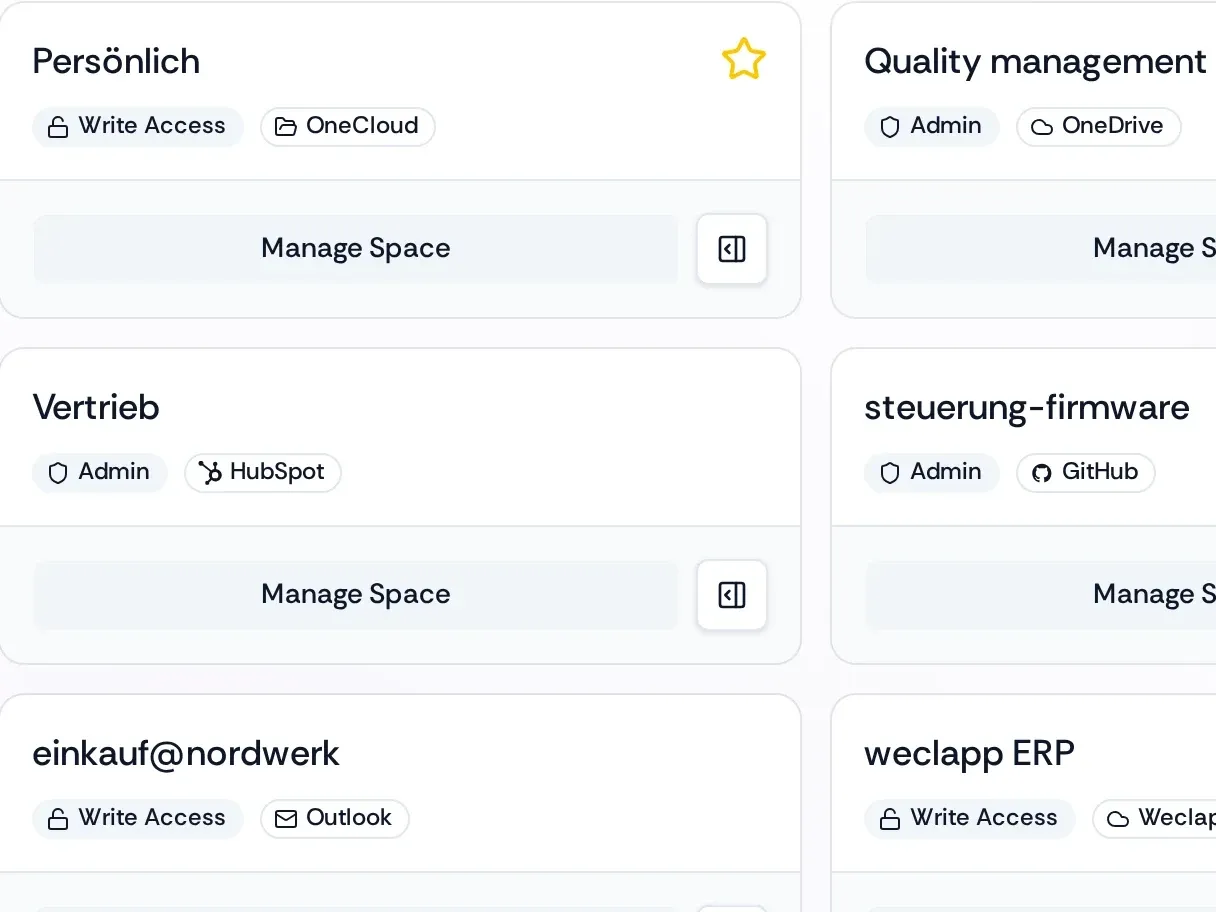
Task: Click the shield icon on Quality management Admin
Action: (890, 127)
